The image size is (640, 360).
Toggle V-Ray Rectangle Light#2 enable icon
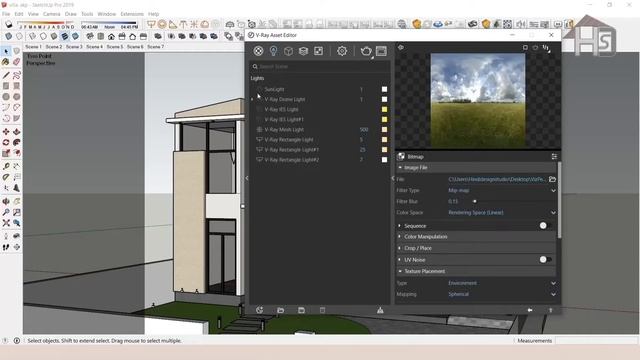click(x=259, y=160)
